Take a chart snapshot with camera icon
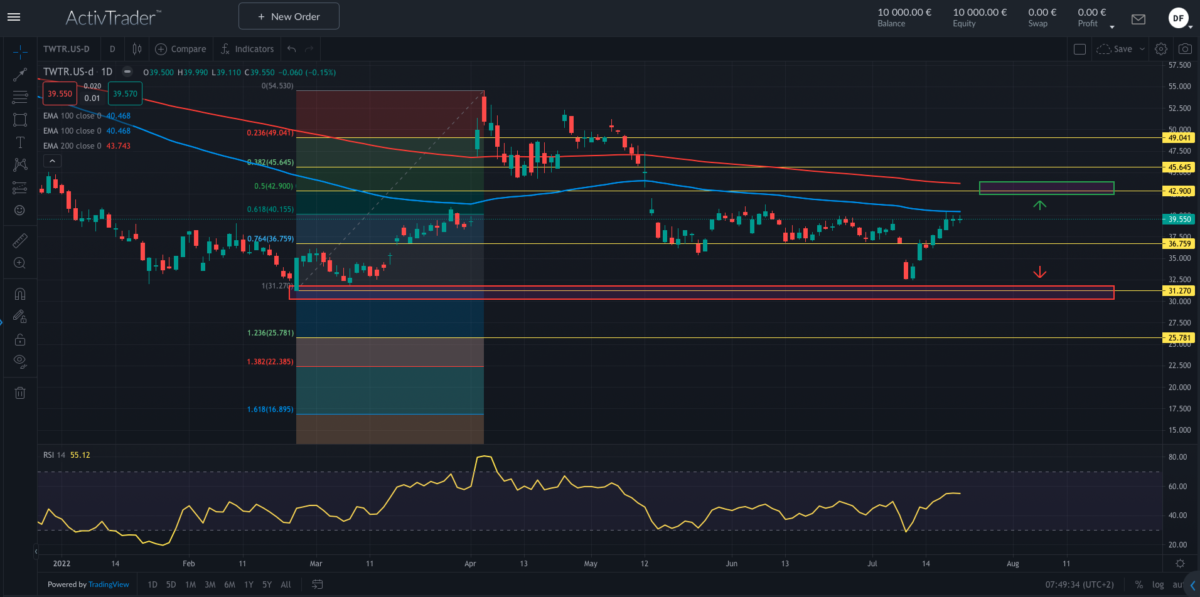This screenshot has height=597, width=1200. click(1184, 48)
